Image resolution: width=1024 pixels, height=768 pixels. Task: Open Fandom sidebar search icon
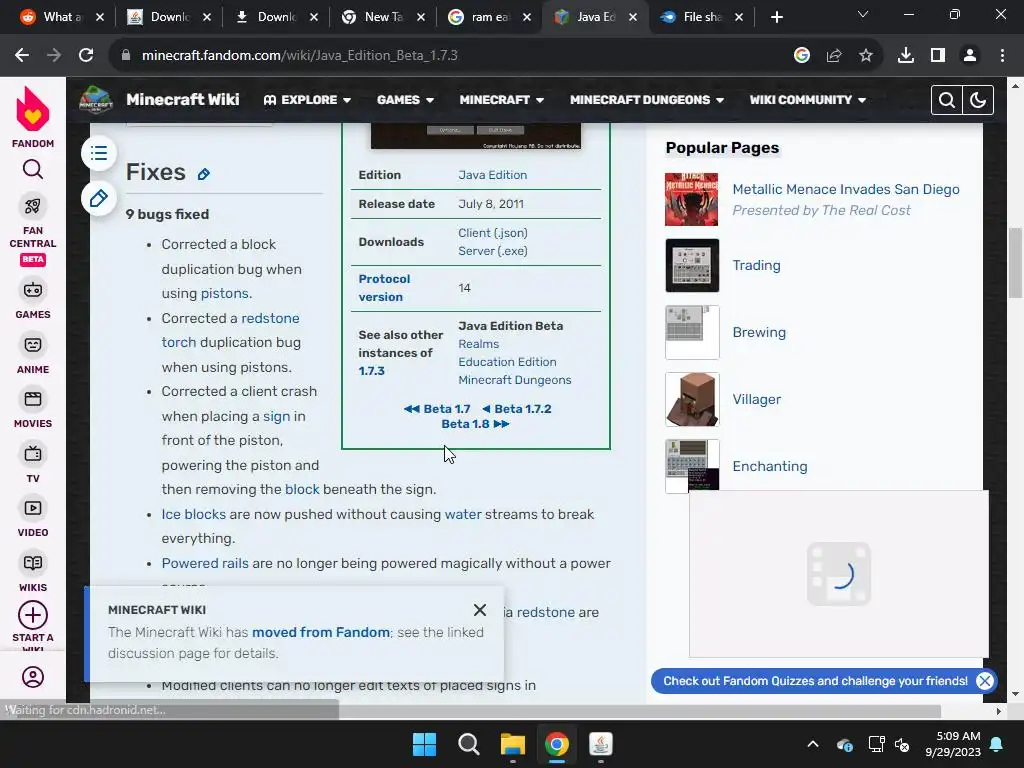click(x=33, y=169)
